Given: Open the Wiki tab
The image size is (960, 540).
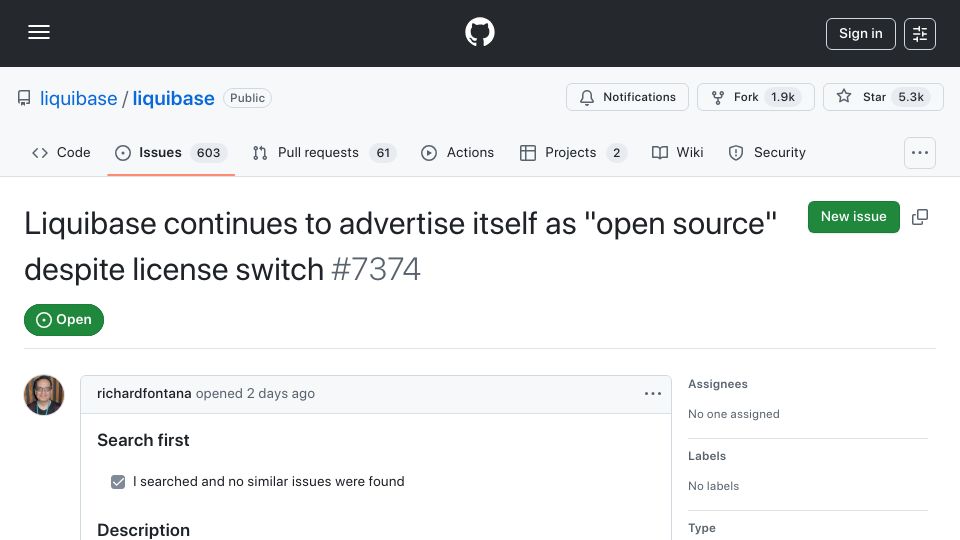Looking at the screenshot, I should 677,152.
